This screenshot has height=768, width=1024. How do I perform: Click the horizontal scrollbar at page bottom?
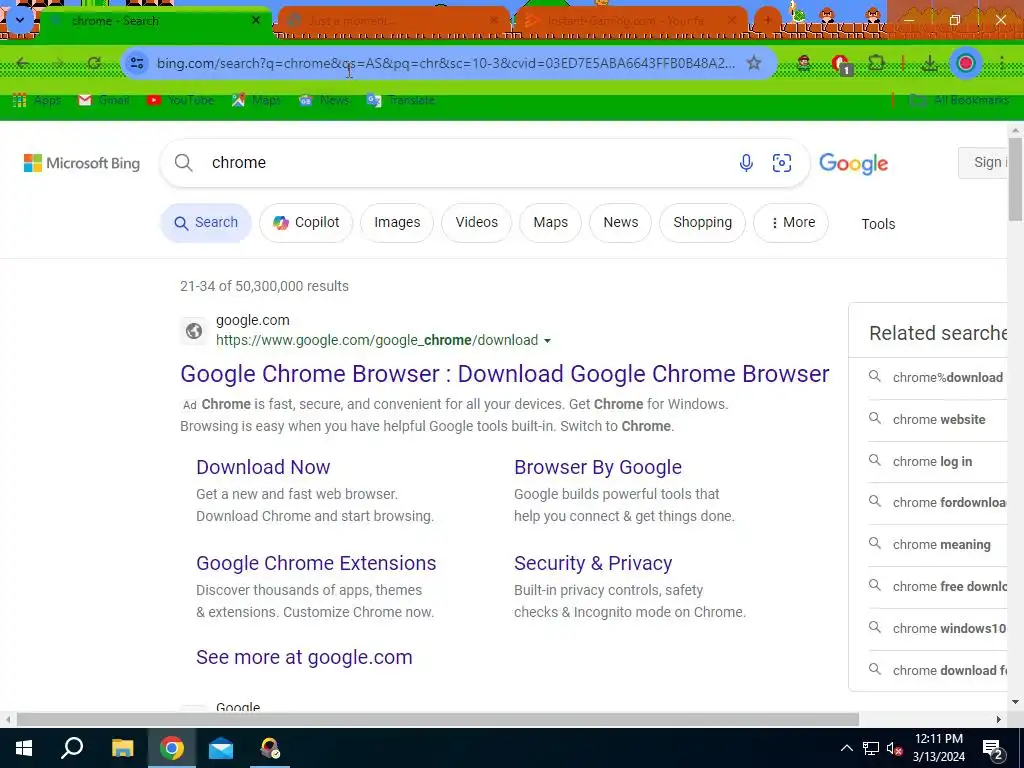point(438,719)
